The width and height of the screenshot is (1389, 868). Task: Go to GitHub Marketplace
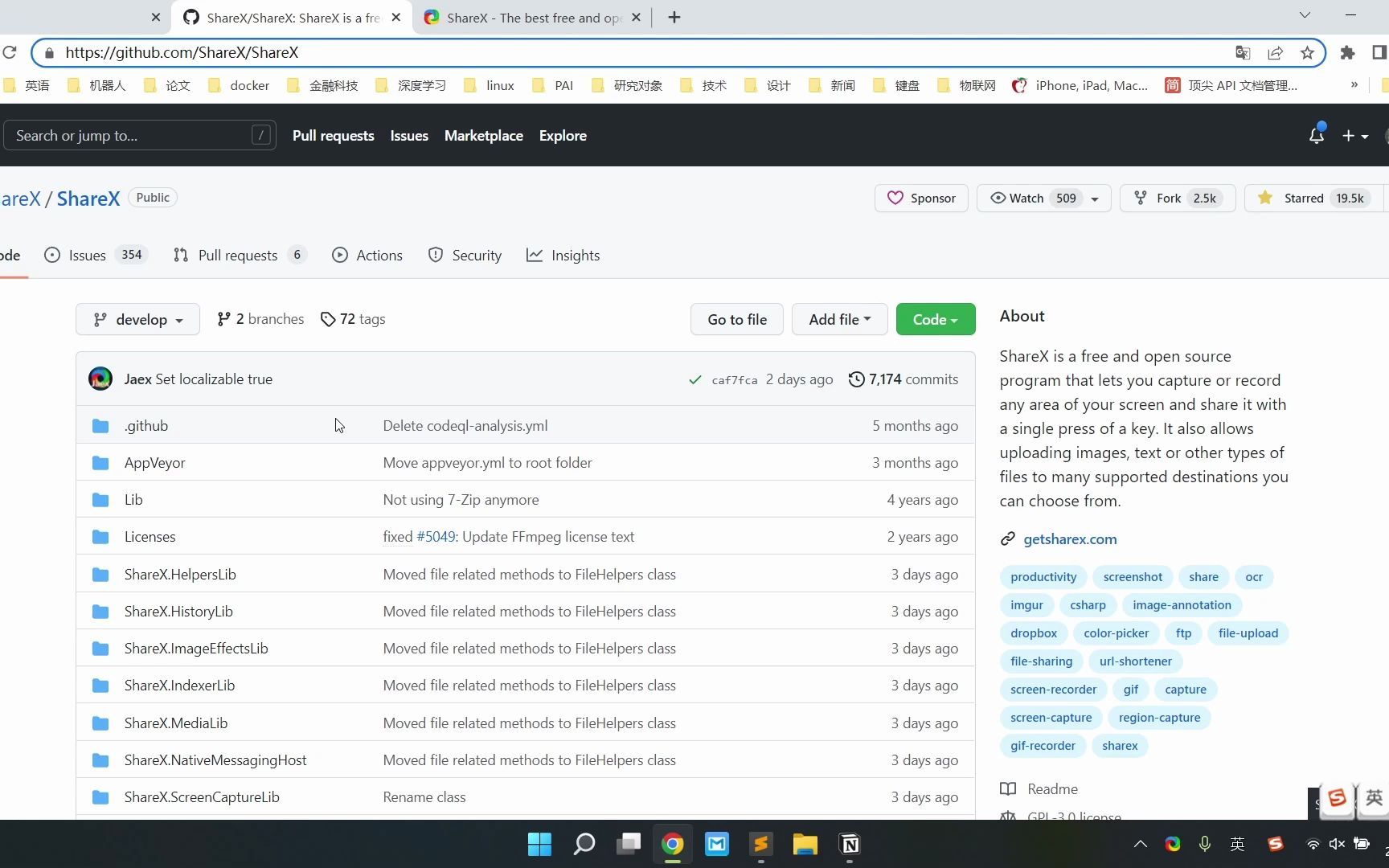(x=483, y=136)
